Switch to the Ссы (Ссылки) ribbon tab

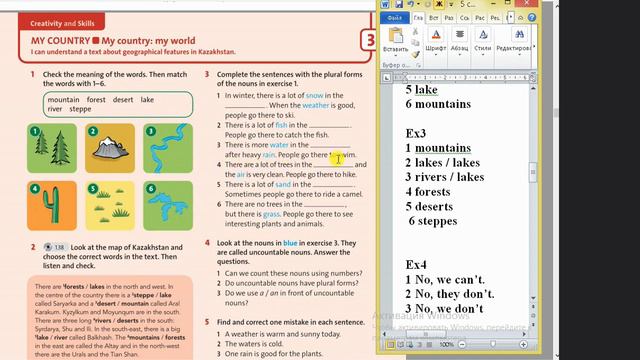[x=464, y=18]
